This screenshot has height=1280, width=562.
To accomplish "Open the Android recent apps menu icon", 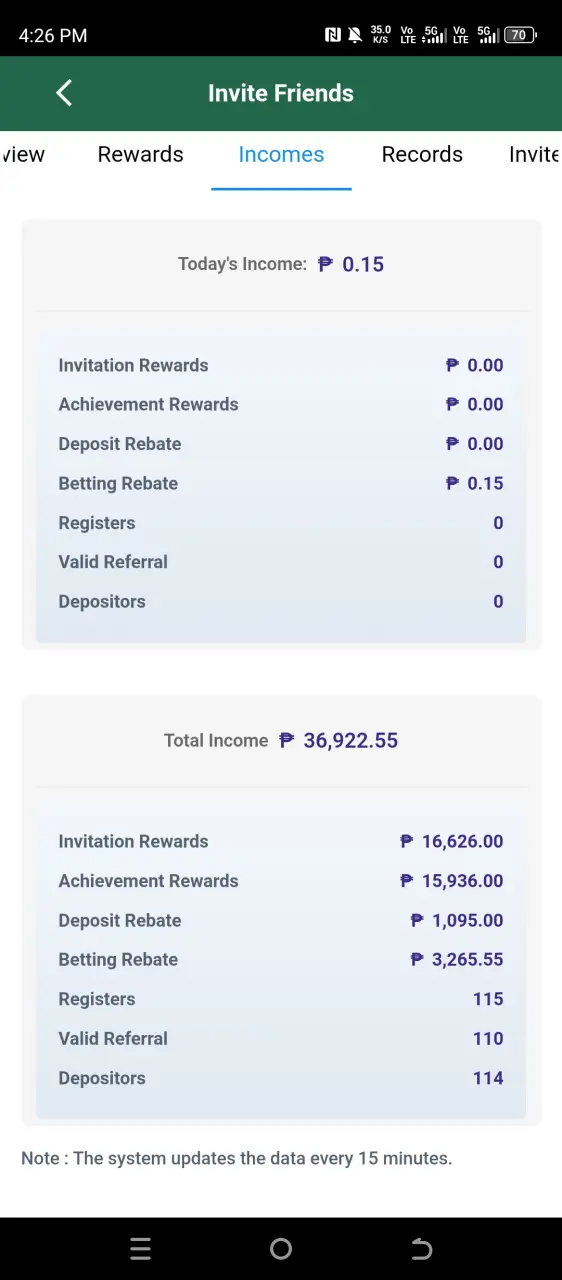I will coord(141,1248).
